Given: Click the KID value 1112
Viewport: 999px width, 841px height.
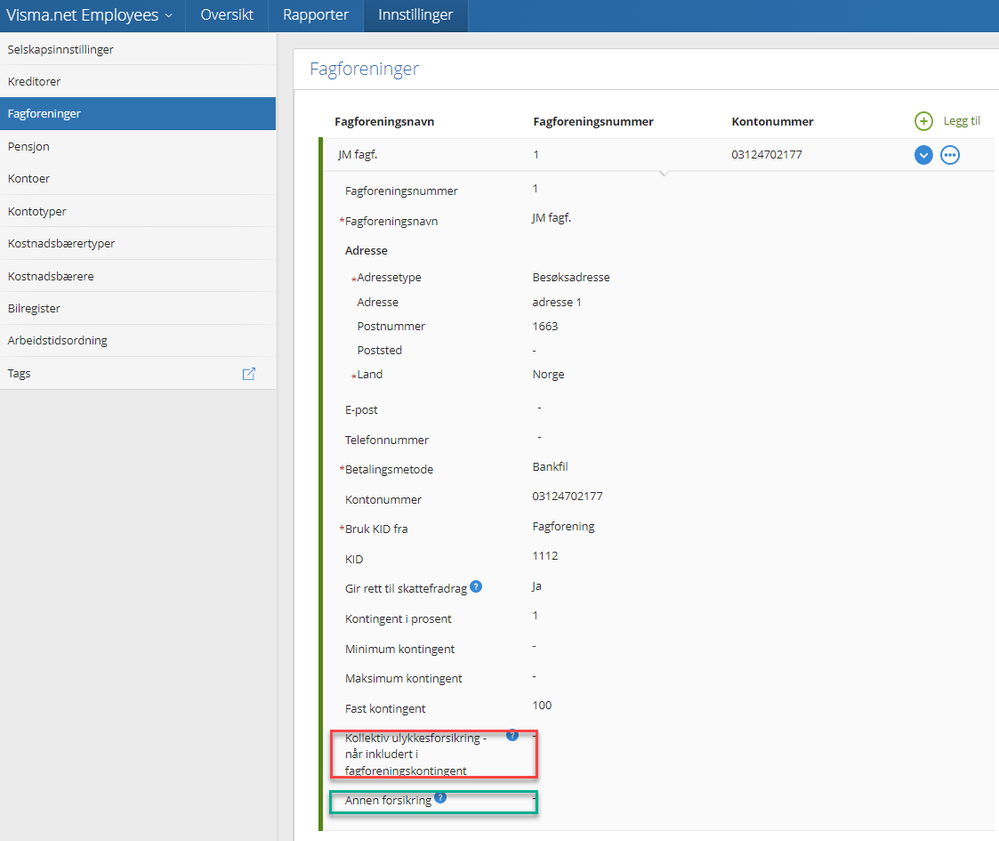Looking at the screenshot, I should [545, 556].
